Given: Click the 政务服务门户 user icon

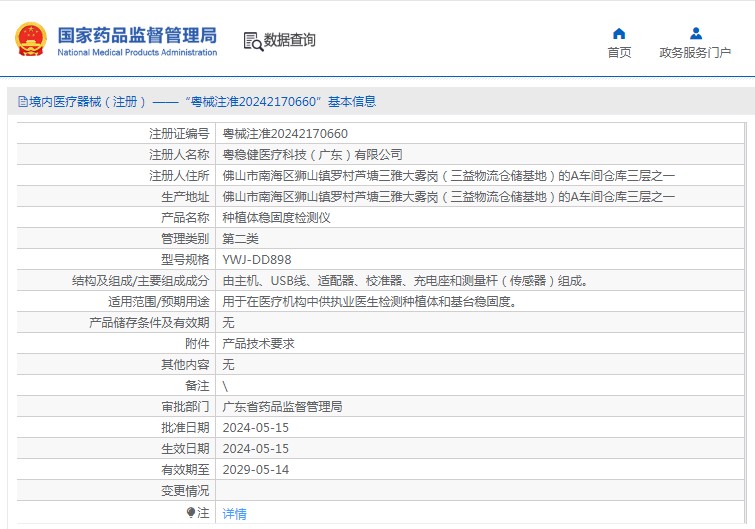Looking at the screenshot, I should click(695, 34).
